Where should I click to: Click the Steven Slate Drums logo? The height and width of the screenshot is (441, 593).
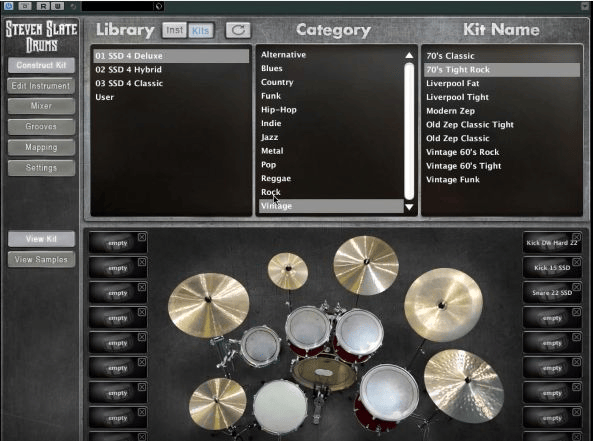(x=41, y=36)
